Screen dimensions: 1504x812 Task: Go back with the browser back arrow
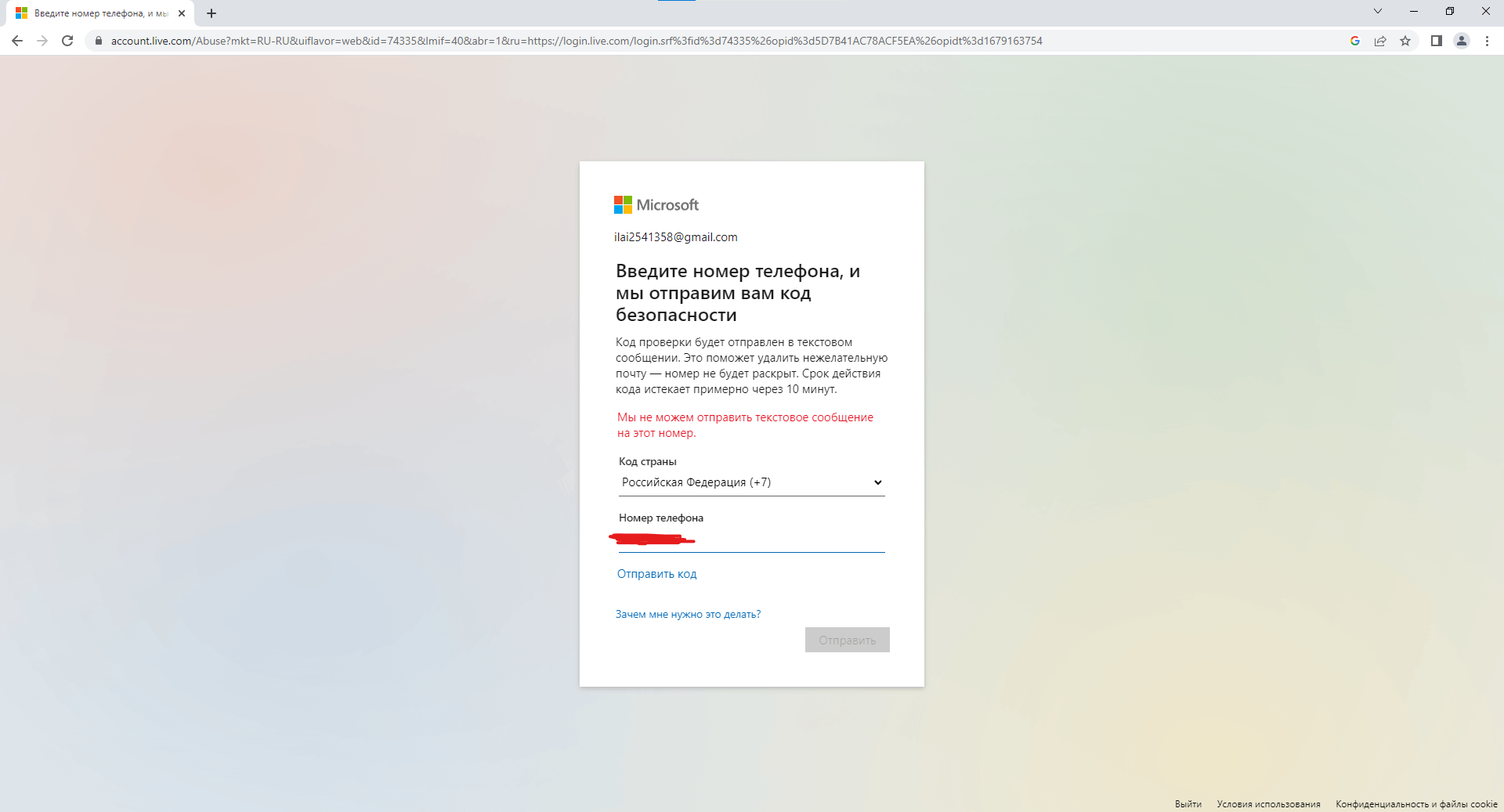[17, 41]
